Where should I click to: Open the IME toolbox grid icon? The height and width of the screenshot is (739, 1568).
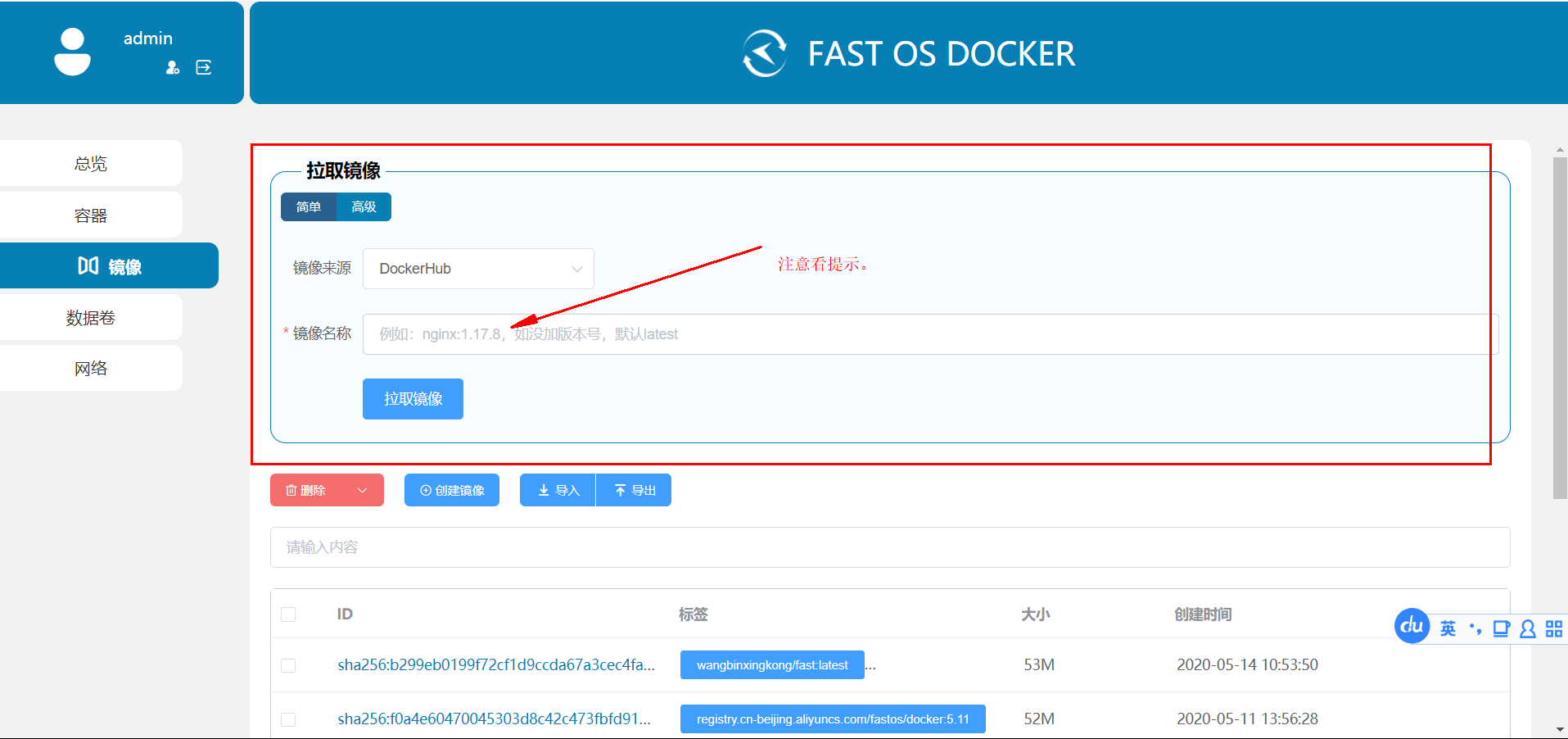coord(1553,628)
